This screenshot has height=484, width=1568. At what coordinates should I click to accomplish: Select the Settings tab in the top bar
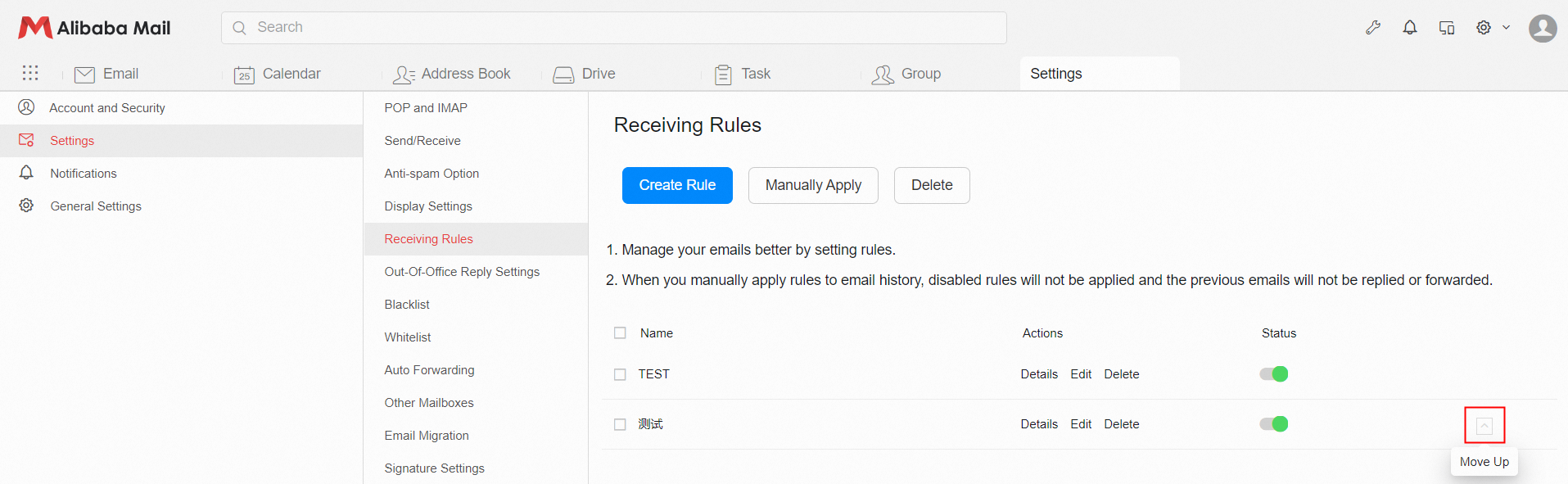pos(1099,74)
